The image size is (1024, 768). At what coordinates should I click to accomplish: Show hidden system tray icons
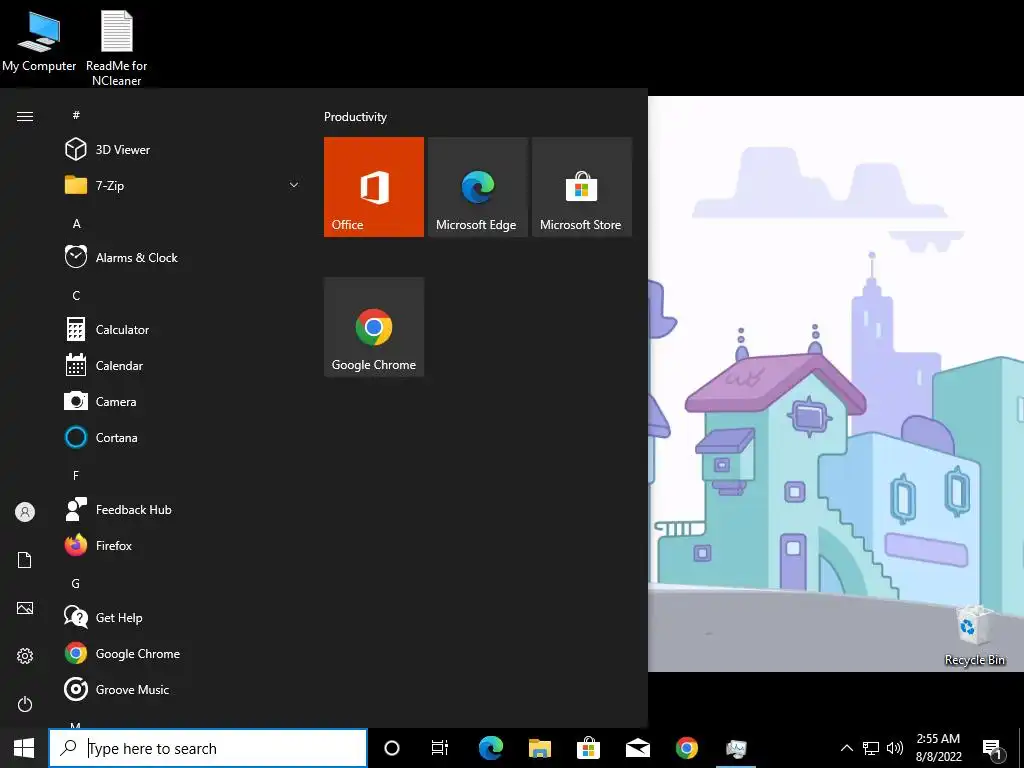846,748
